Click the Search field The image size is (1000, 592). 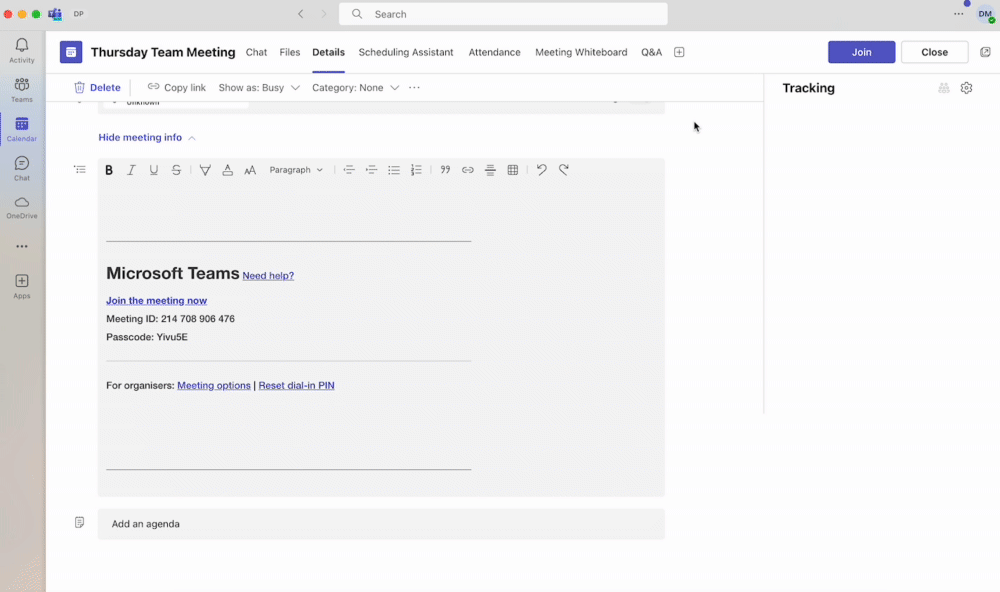[503, 14]
